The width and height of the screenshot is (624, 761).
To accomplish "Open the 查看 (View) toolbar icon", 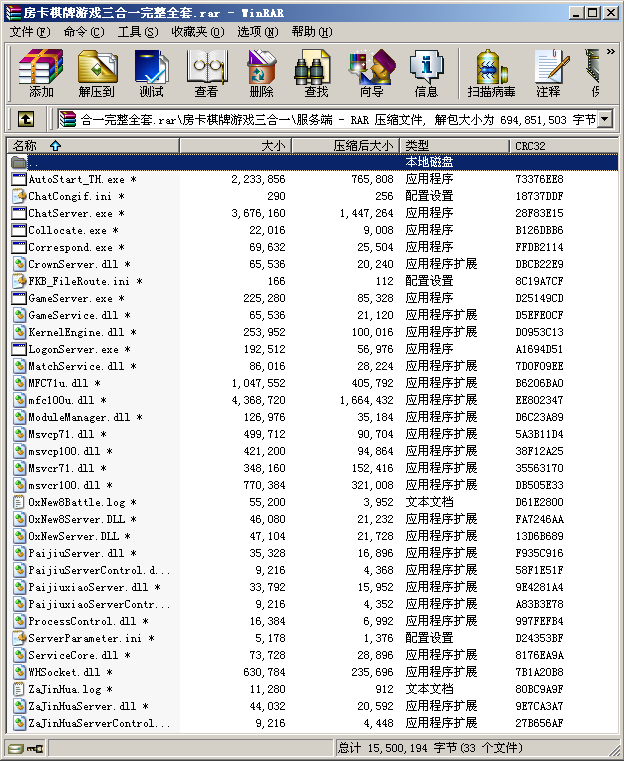I will [x=206, y=73].
